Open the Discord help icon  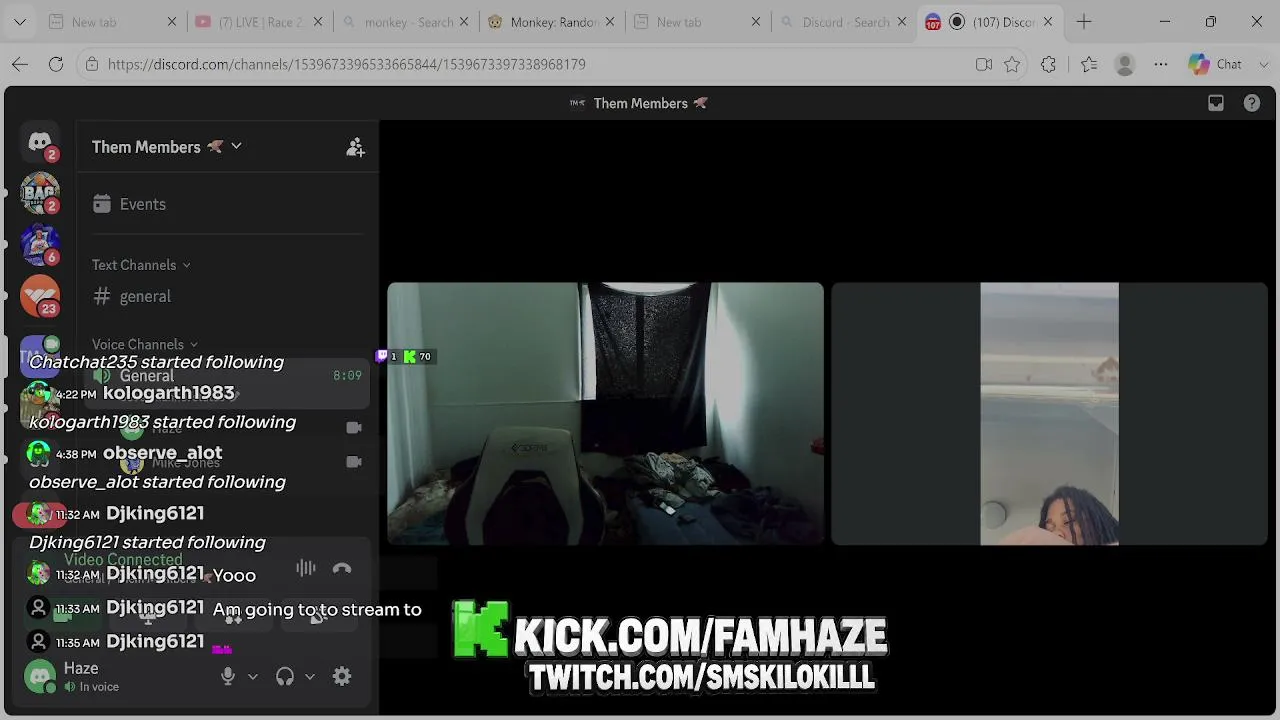pyautogui.click(x=1251, y=103)
